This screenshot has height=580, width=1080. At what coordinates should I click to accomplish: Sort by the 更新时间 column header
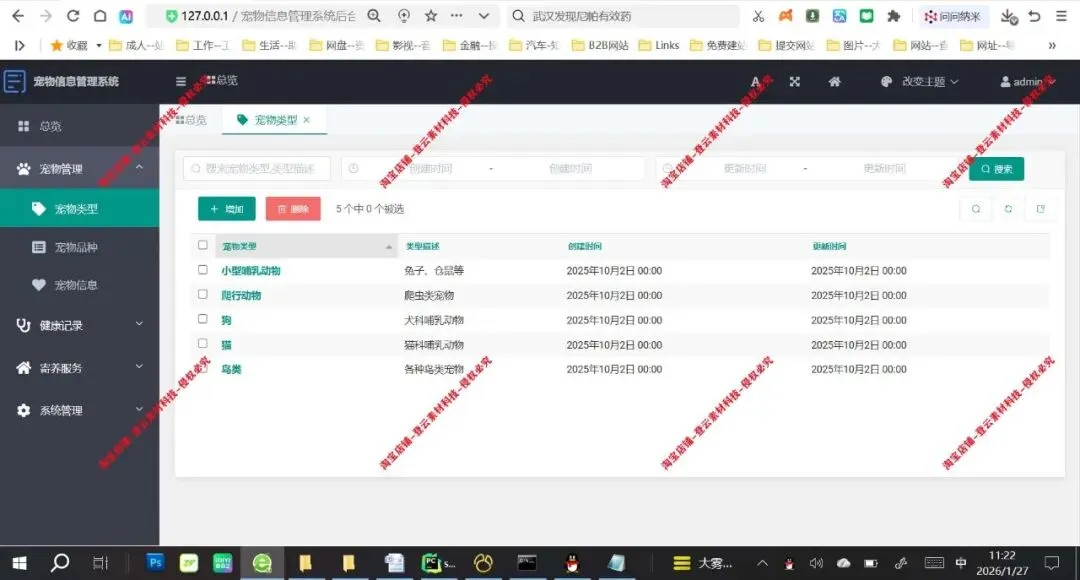pos(829,246)
